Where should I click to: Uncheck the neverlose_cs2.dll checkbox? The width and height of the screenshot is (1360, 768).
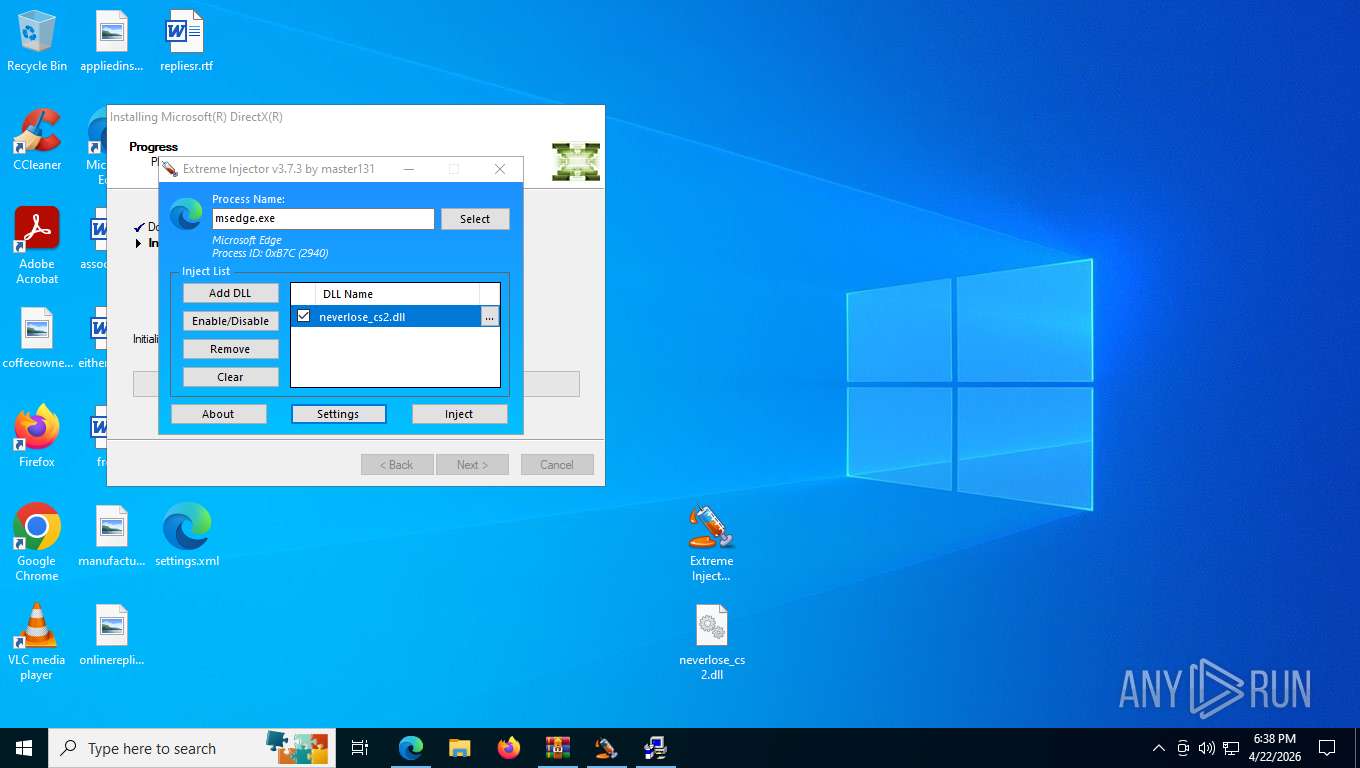coord(304,316)
